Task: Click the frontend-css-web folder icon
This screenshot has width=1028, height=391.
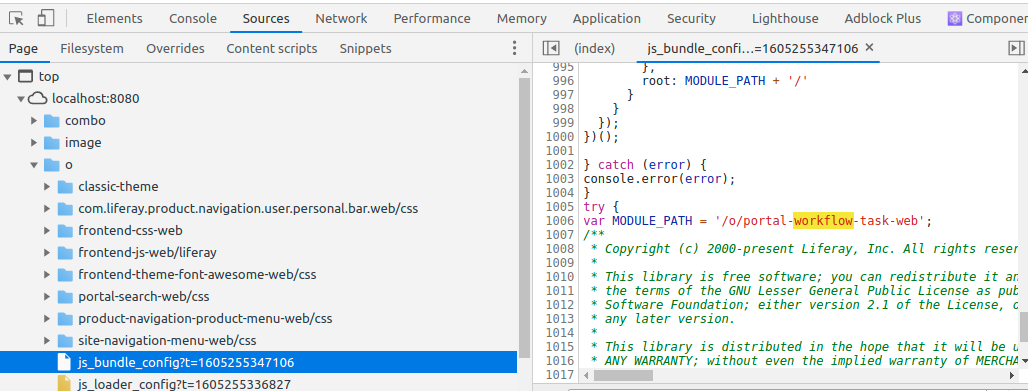Action: pyautogui.click(x=65, y=230)
